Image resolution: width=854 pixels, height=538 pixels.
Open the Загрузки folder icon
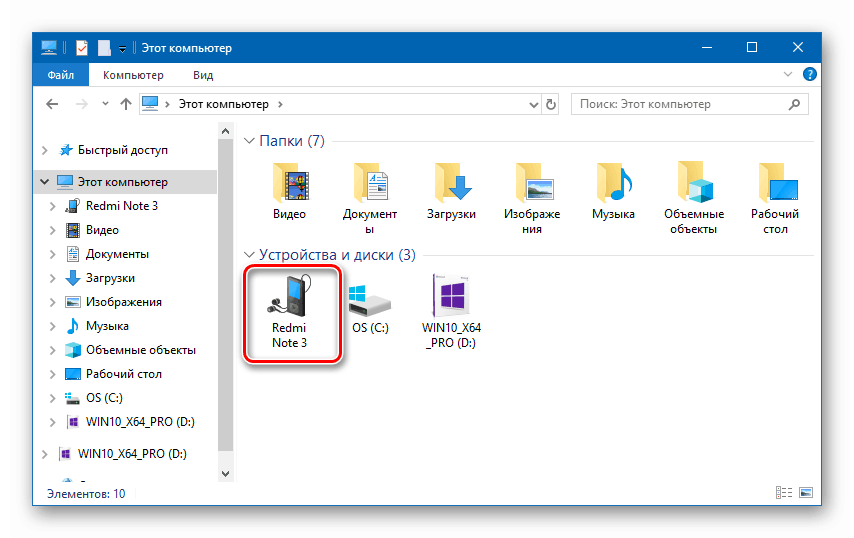[452, 182]
